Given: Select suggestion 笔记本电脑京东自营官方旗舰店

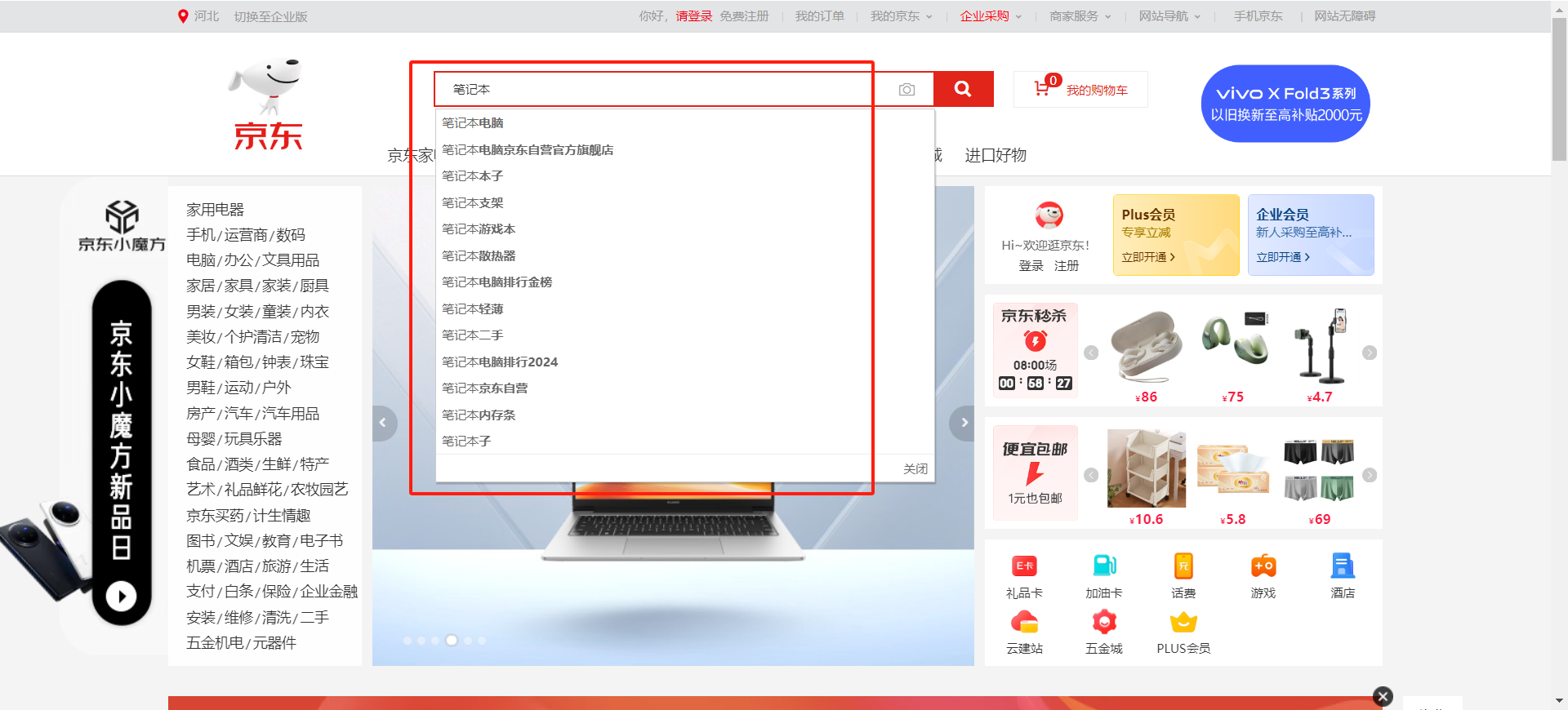Looking at the screenshot, I should [x=685, y=150].
